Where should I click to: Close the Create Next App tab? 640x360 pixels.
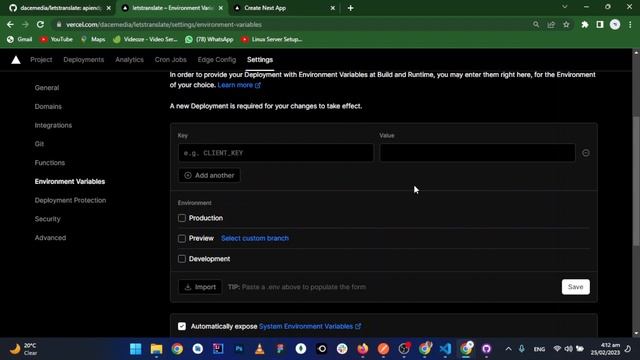332,8
